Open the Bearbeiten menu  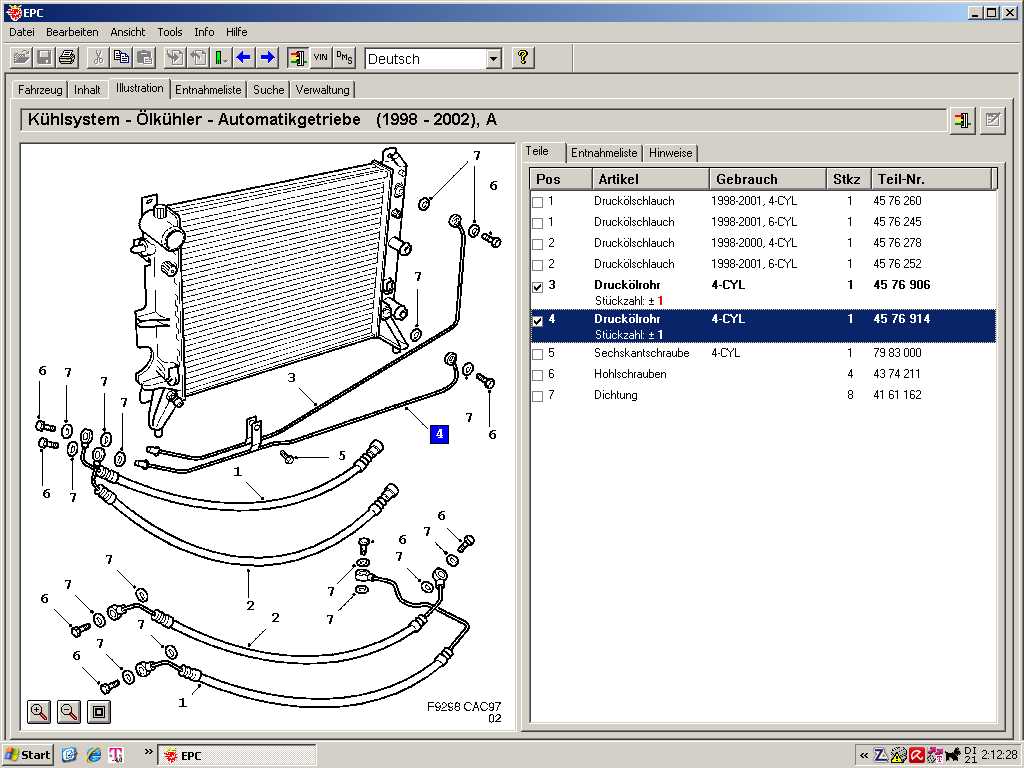click(72, 32)
